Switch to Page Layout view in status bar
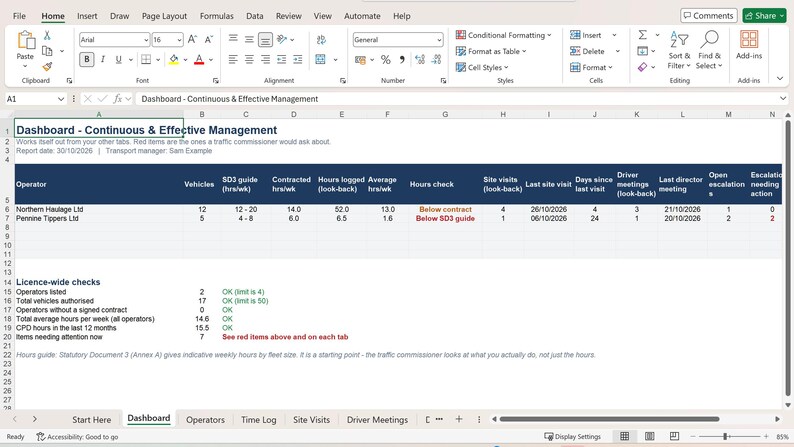 (x=650, y=436)
